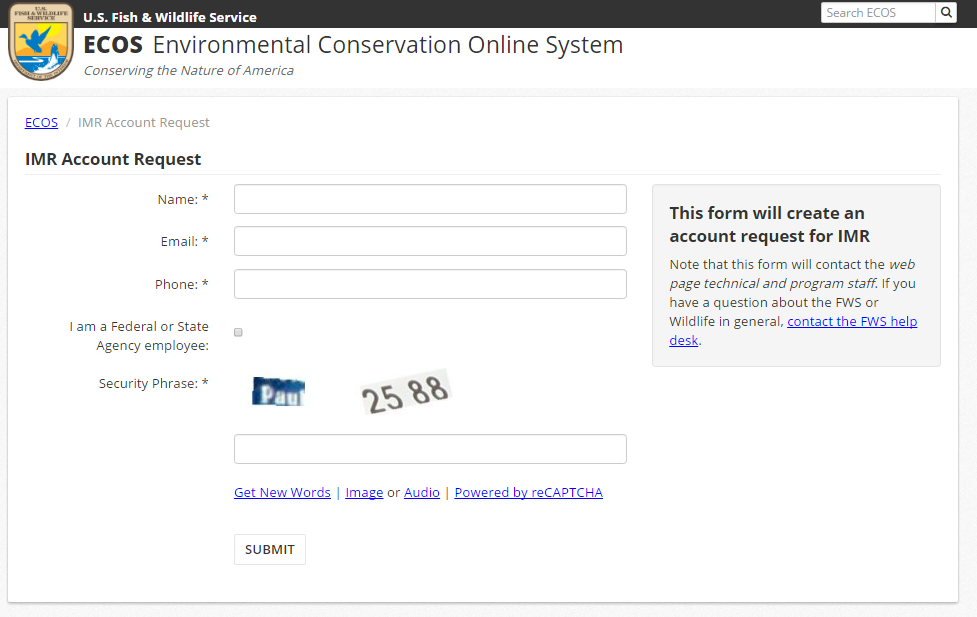Check the Federal or State Agency employee box
This screenshot has width=977, height=617.
point(238,332)
